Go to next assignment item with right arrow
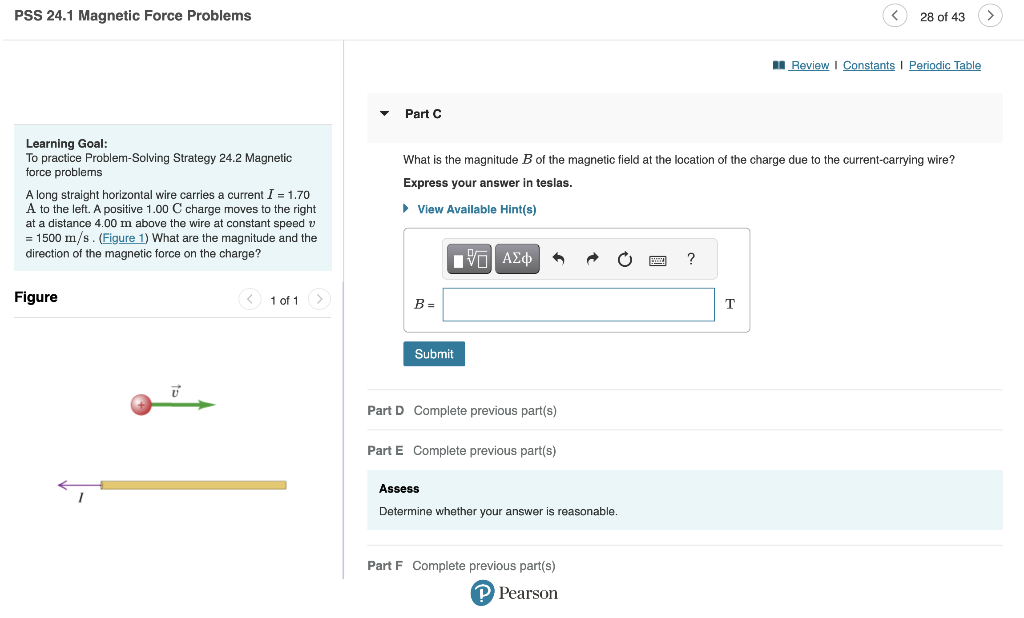Screen dimensions: 1024x618 coord(988,15)
